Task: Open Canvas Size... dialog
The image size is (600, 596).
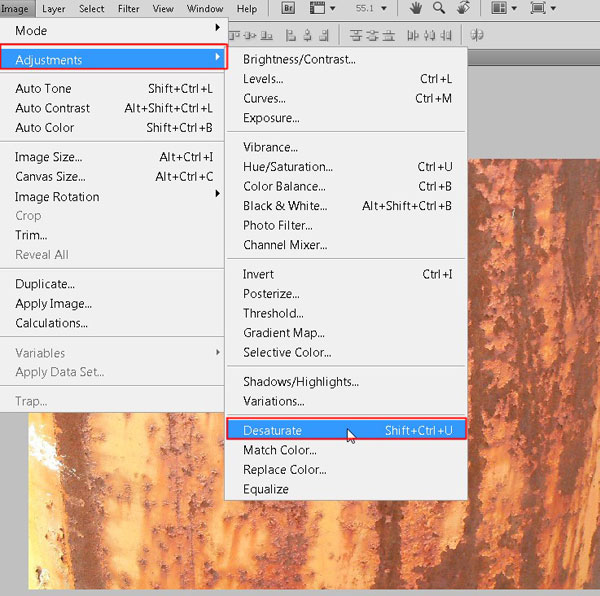Action: [48, 177]
